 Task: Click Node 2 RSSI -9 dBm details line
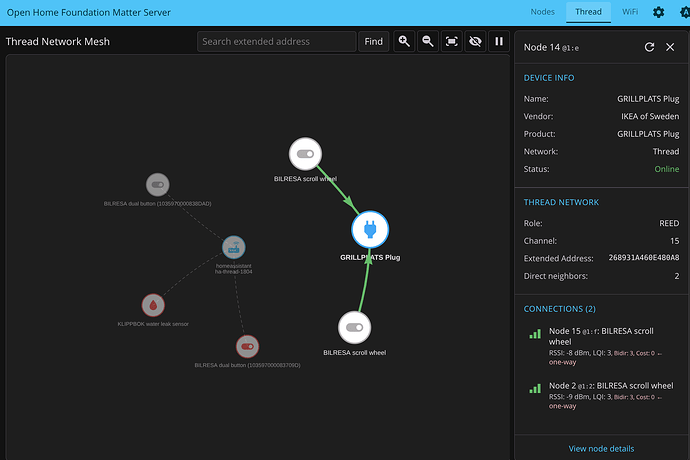pyautogui.click(x=605, y=401)
